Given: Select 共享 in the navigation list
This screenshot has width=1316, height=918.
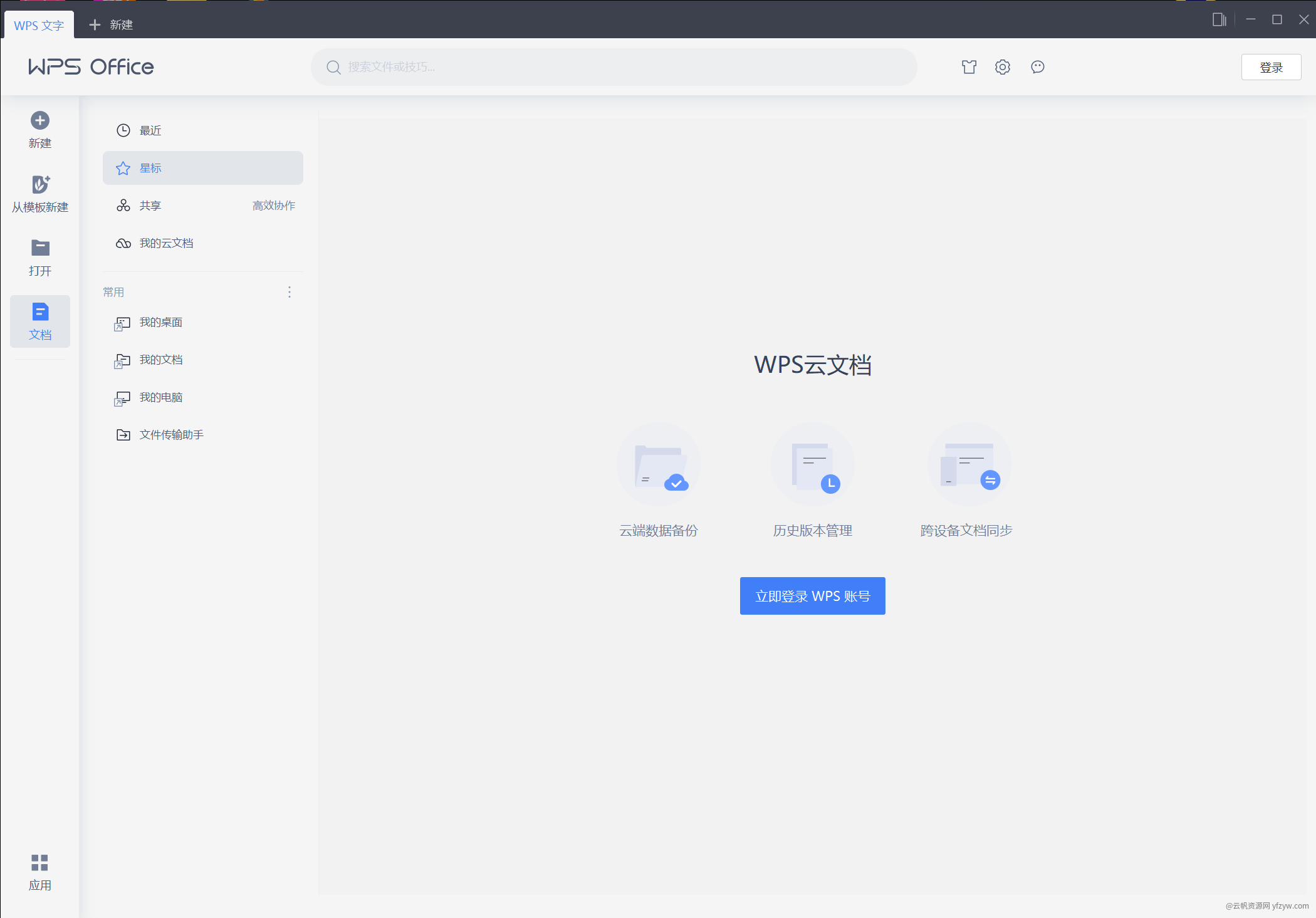Looking at the screenshot, I should [x=203, y=206].
